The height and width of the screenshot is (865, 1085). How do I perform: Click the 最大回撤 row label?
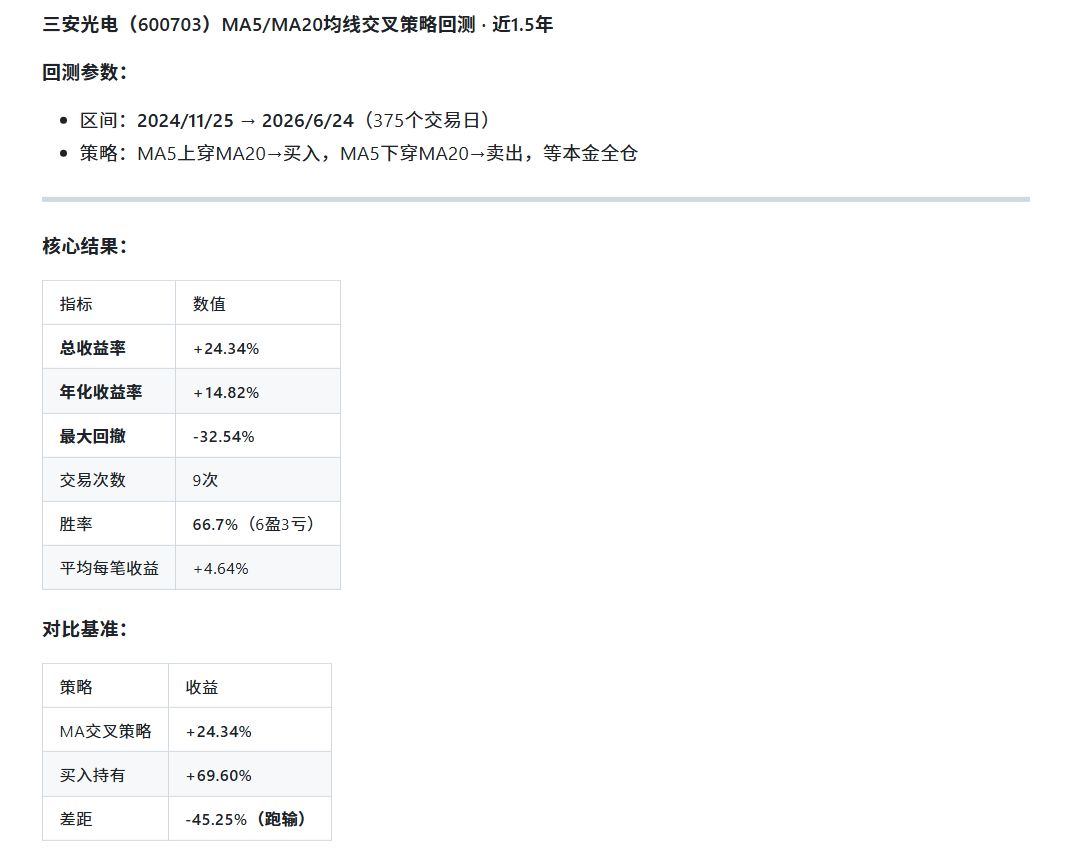click(x=93, y=436)
